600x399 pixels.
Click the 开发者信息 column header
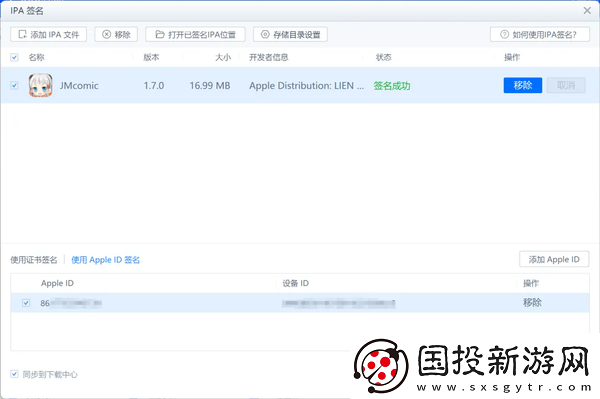click(269, 57)
